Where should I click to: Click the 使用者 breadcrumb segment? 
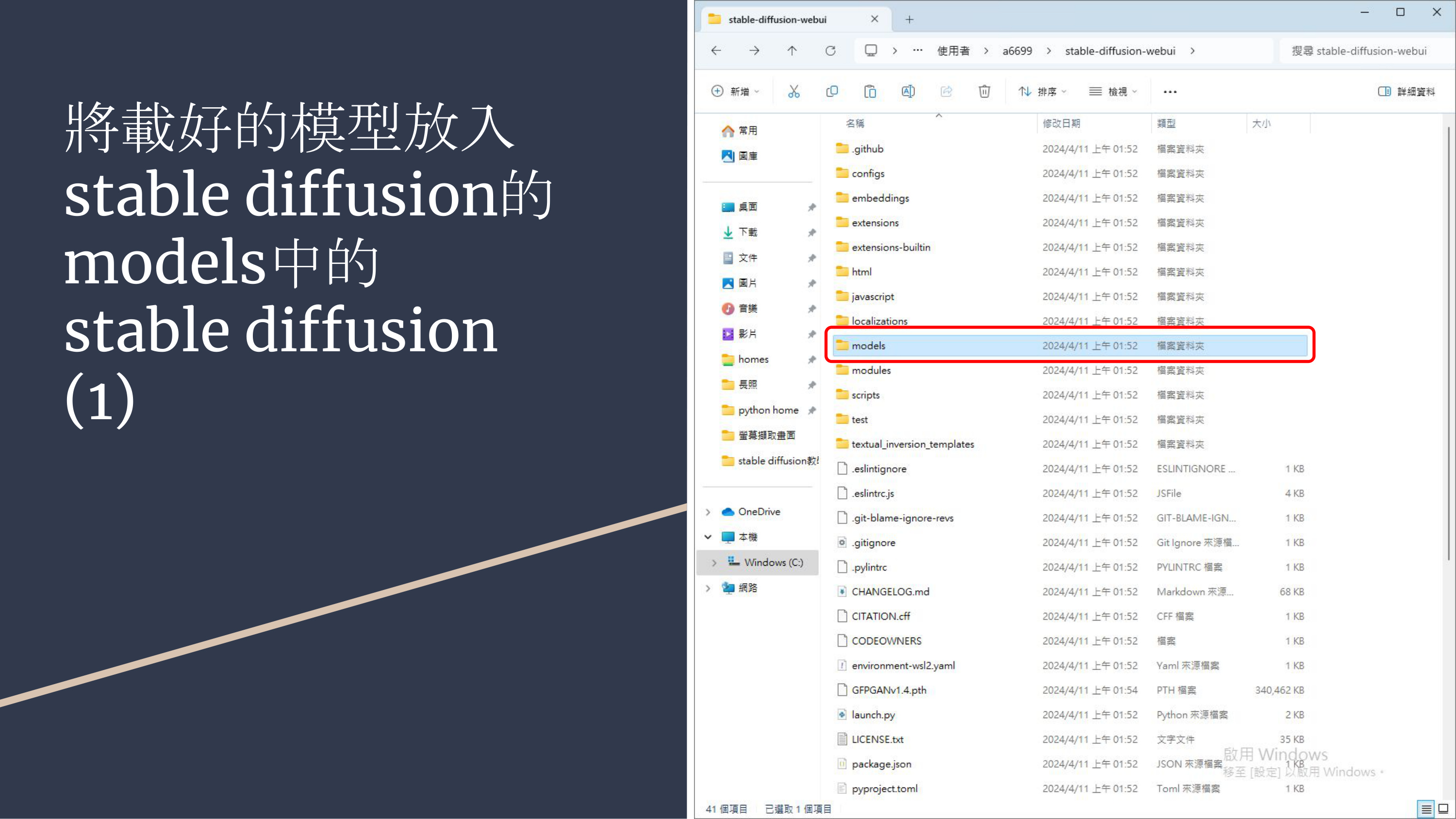click(x=954, y=51)
